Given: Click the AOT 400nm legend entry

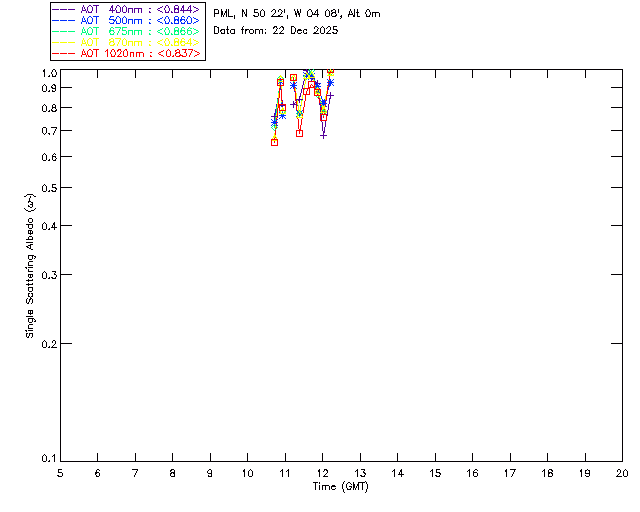Looking at the screenshot, I should [x=127, y=9].
